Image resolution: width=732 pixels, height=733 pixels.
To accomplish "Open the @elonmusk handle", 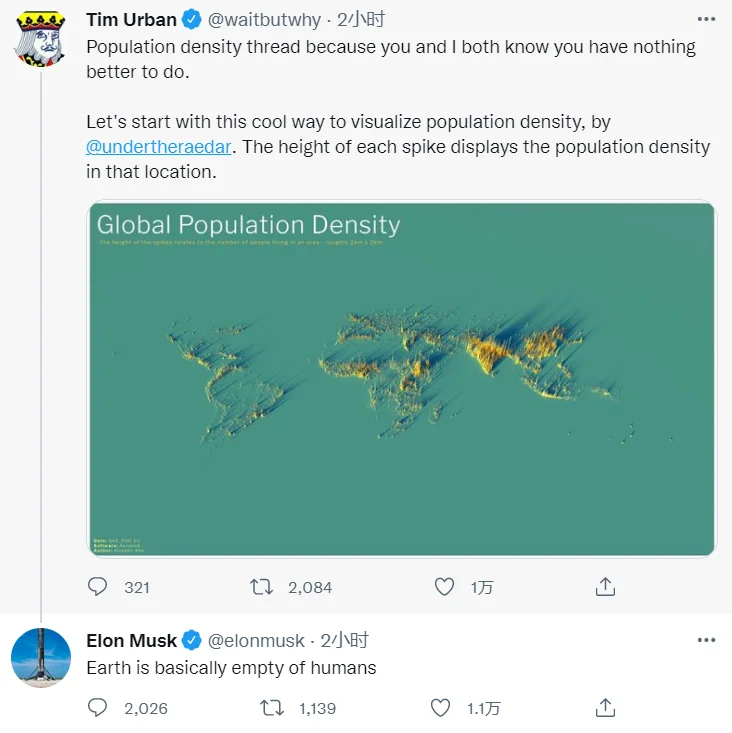I will pos(256,641).
